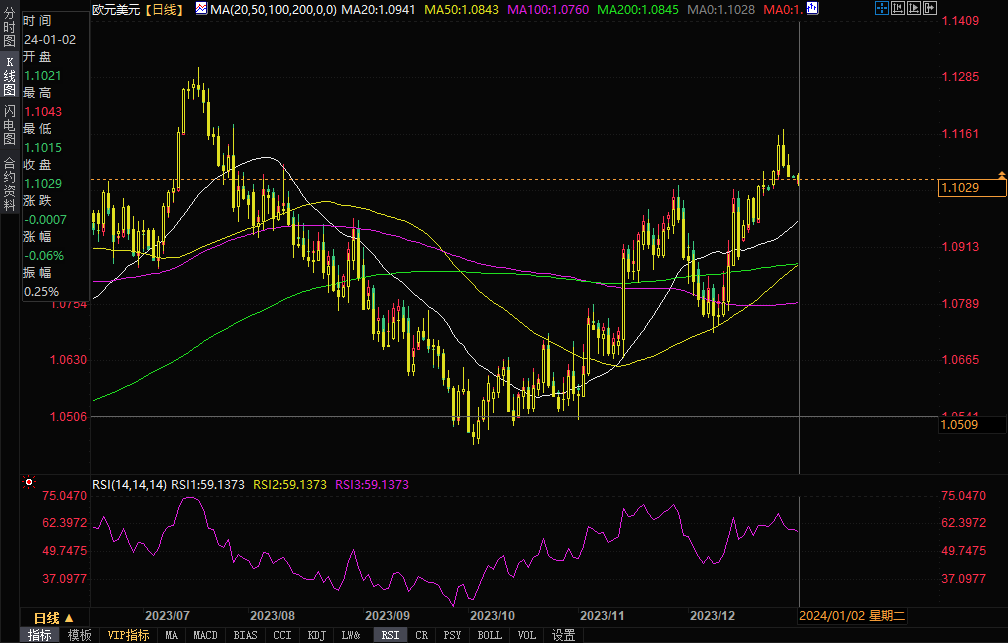
Task: Click the right-side 75.0470 RSI axis label
Action: pyautogui.click(x=963, y=496)
